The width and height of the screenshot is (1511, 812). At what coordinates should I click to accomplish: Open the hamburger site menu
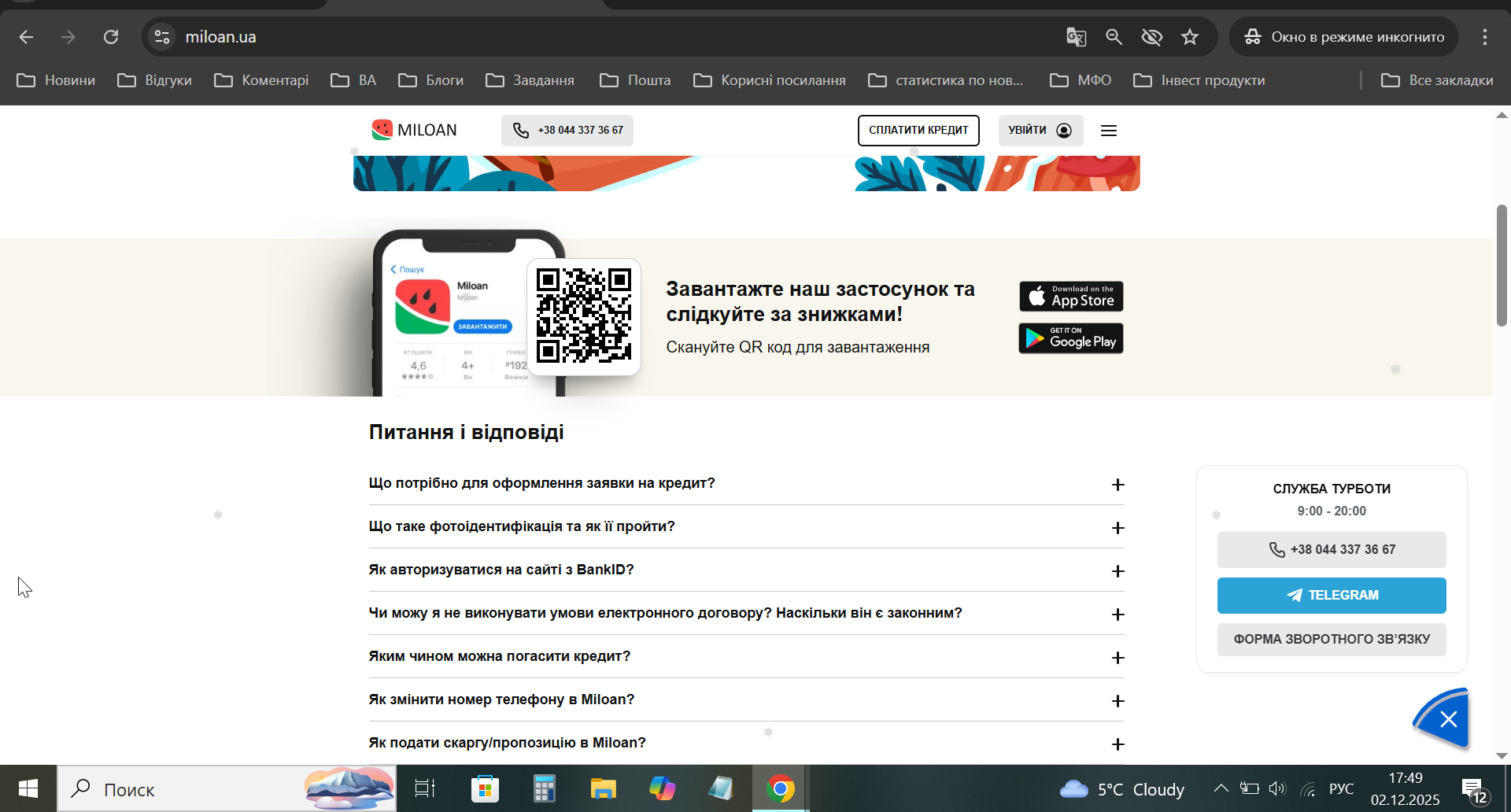click(x=1109, y=131)
